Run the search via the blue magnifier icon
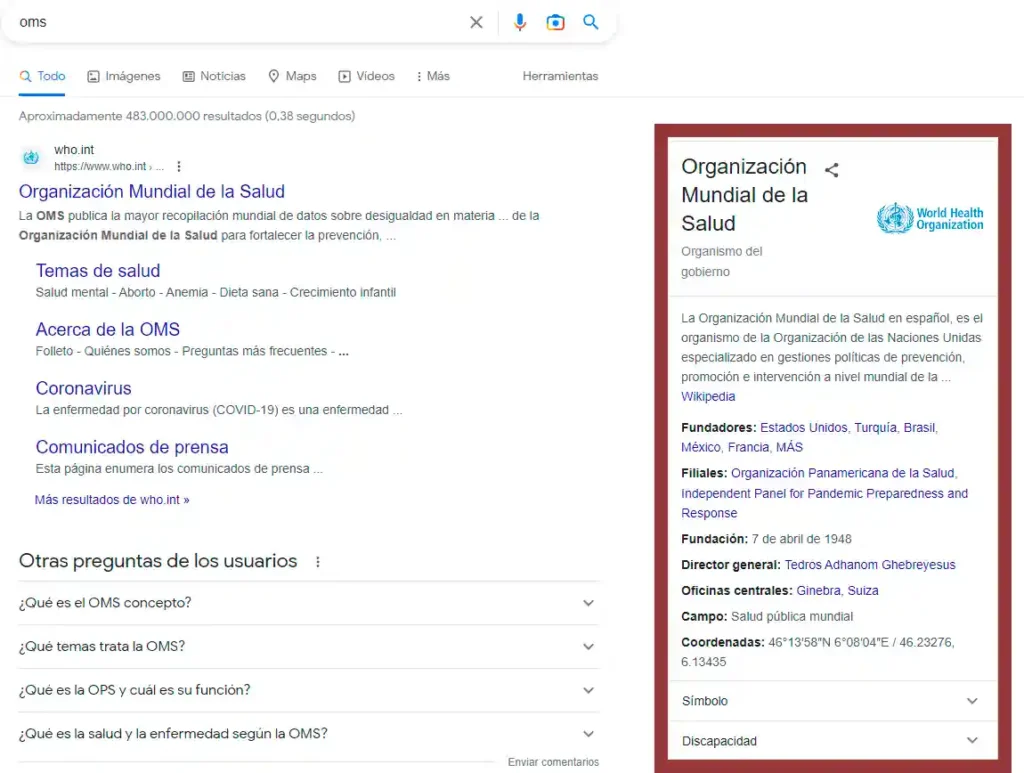Screen dimensions: 1024x773 [591, 22]
